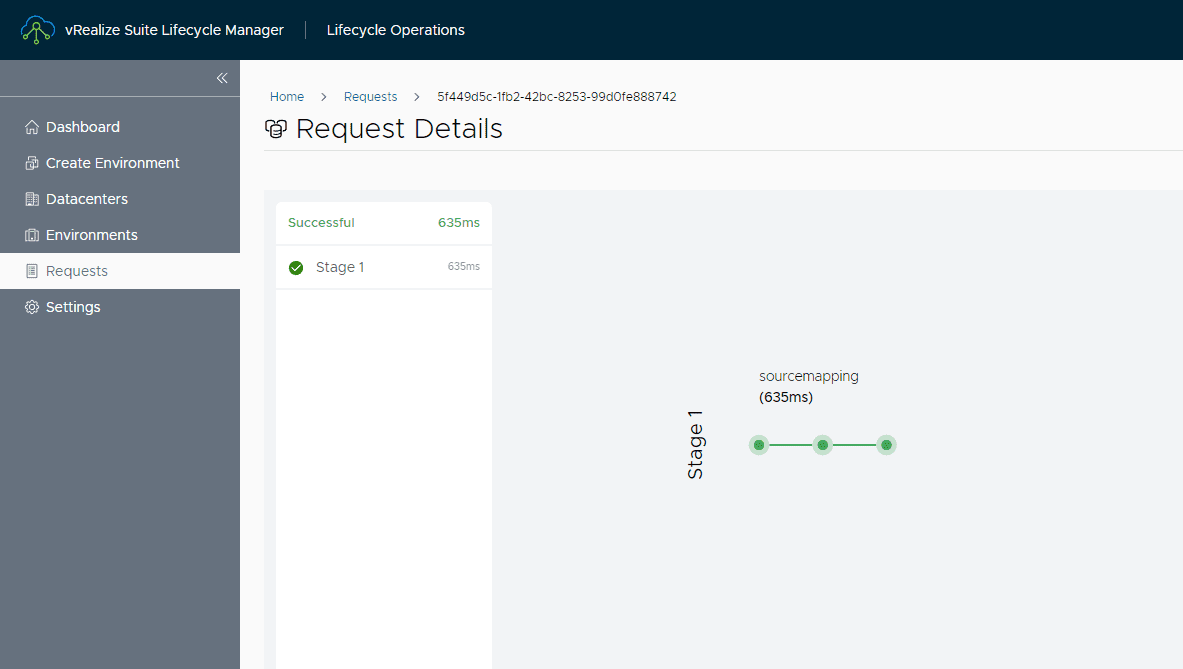Screen dimensions: 1183x669
Task: Open the Dashboard from the sidebar
Action: [33, 127]
